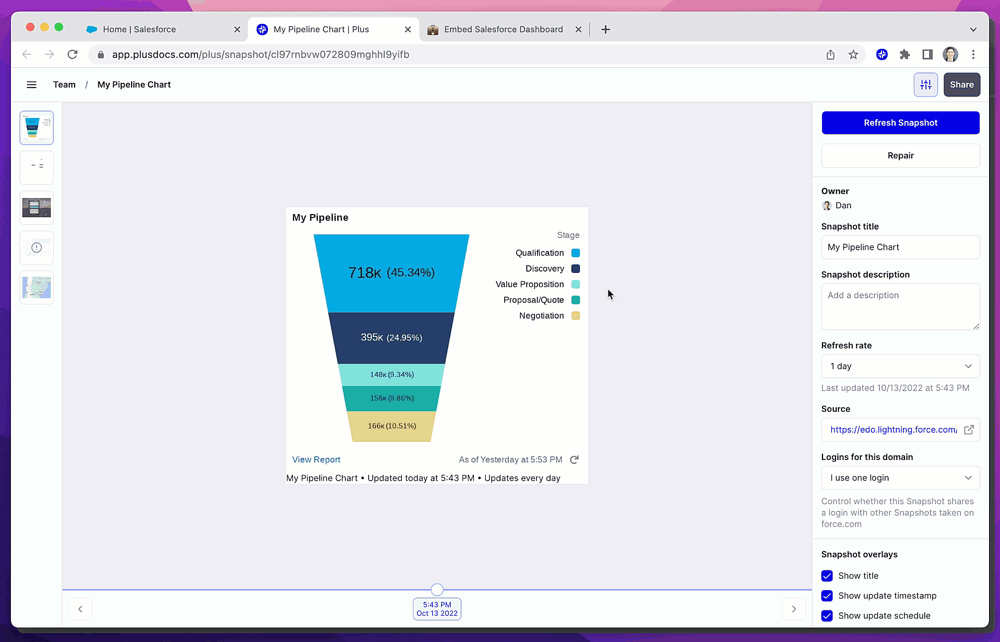This screenshot has width=1000, height=642.
Task: Click the lock icon in address bar
Action: coord(100,55)
